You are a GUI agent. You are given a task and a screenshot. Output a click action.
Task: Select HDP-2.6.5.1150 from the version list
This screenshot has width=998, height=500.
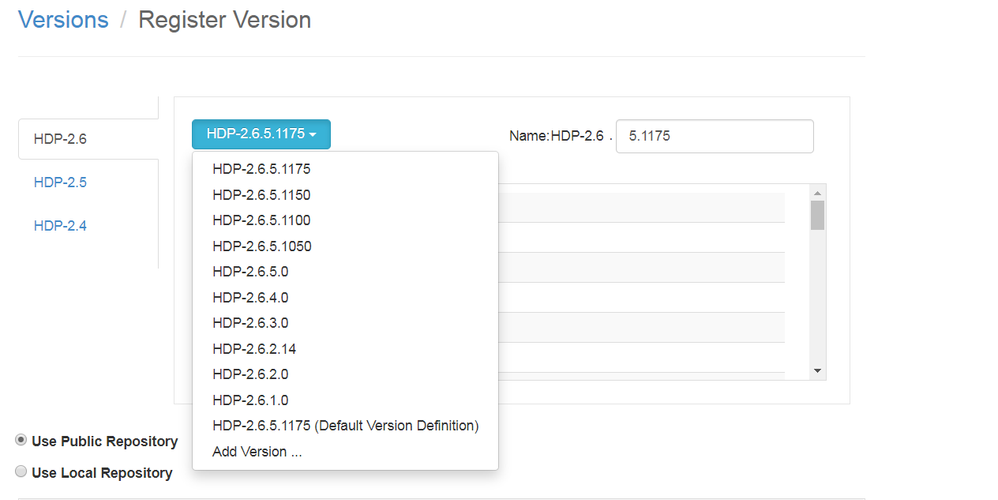[x=261, y=195]
